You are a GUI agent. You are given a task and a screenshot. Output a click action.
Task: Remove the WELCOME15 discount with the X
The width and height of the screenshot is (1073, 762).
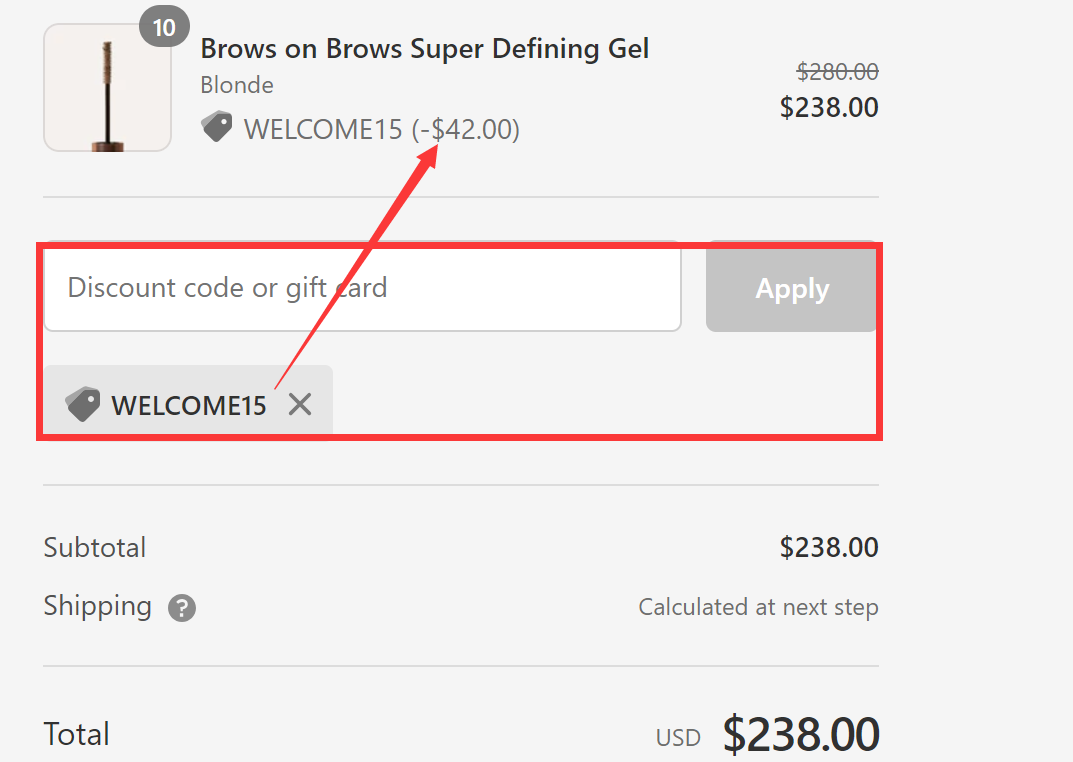tap(299, 404)
